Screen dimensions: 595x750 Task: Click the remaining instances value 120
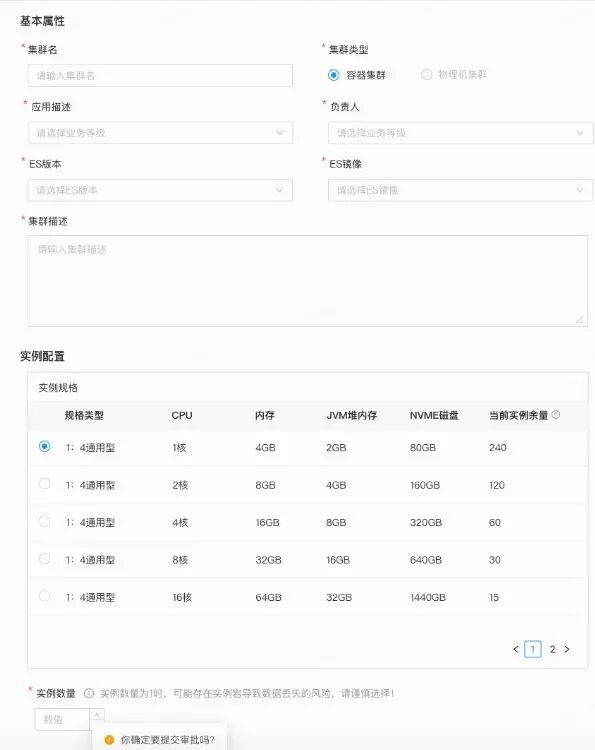tap(496, 485)
